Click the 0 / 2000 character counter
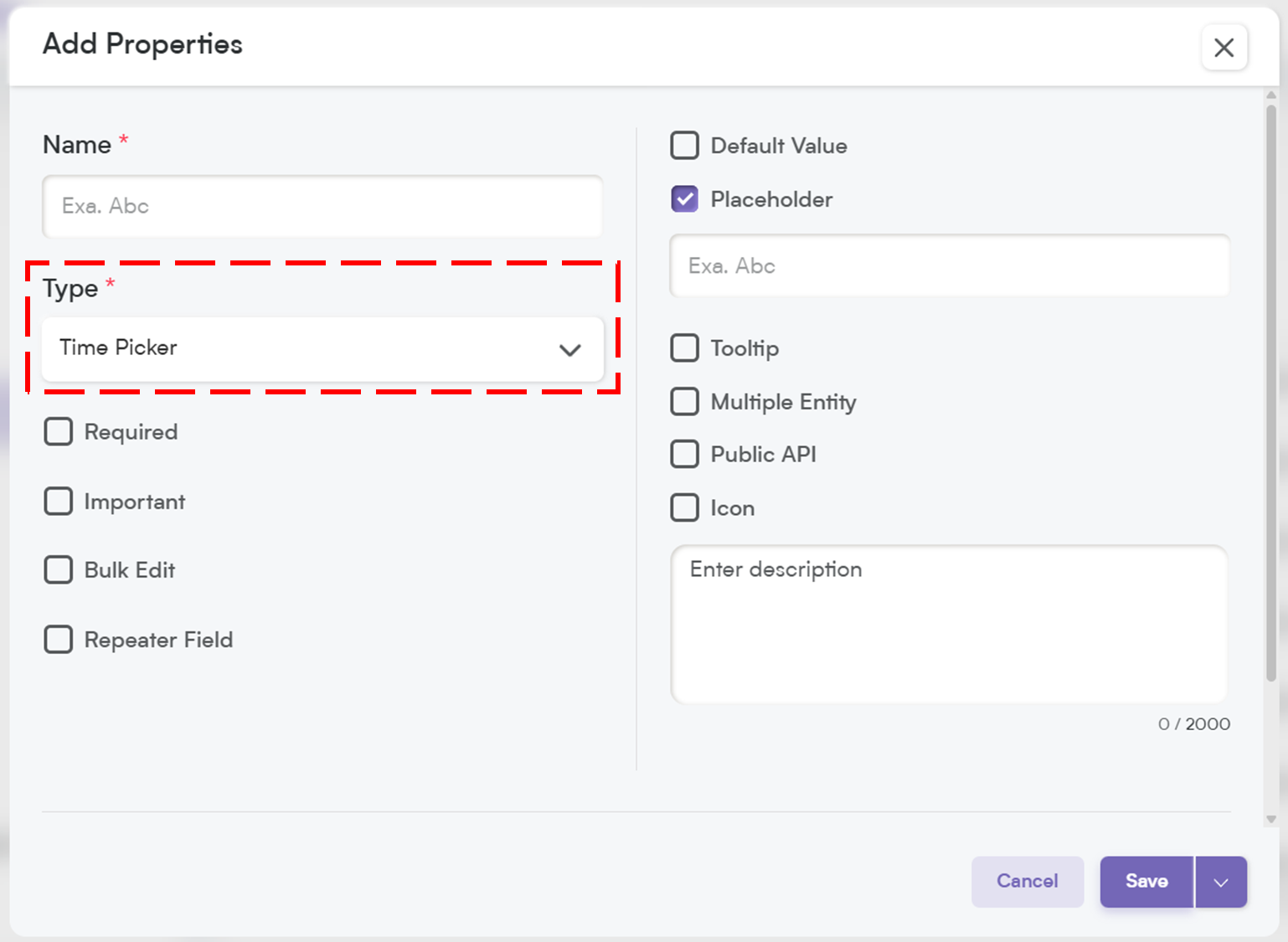Viewport: 1288px width, 942px height. pos(1194,724)
